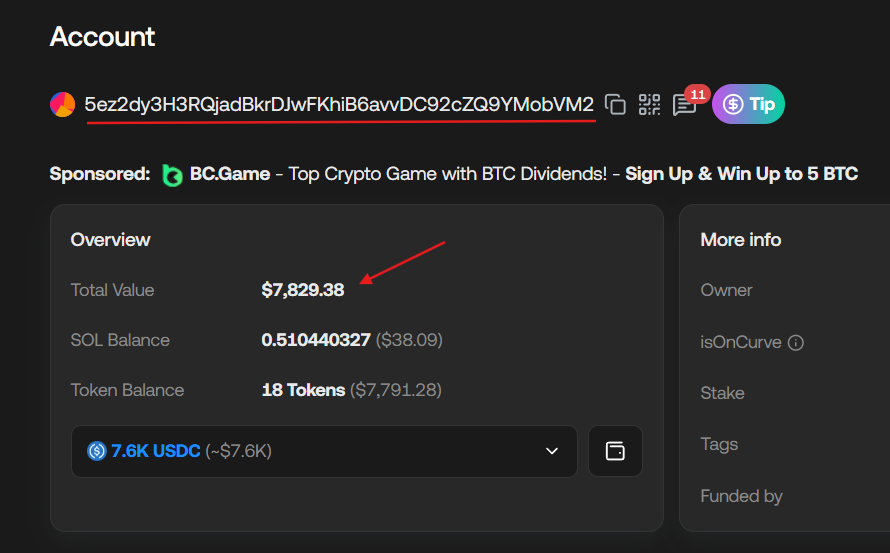Screen dimensions: 890x553
Task: Click the More info heading
Action: (x=741, y=240)
